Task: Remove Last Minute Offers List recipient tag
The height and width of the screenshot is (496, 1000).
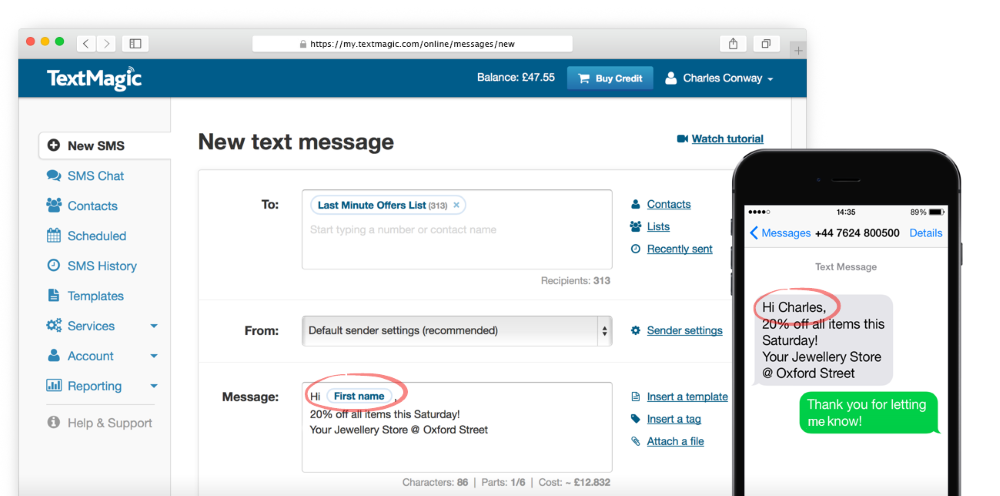Action: tap(456, 205)
